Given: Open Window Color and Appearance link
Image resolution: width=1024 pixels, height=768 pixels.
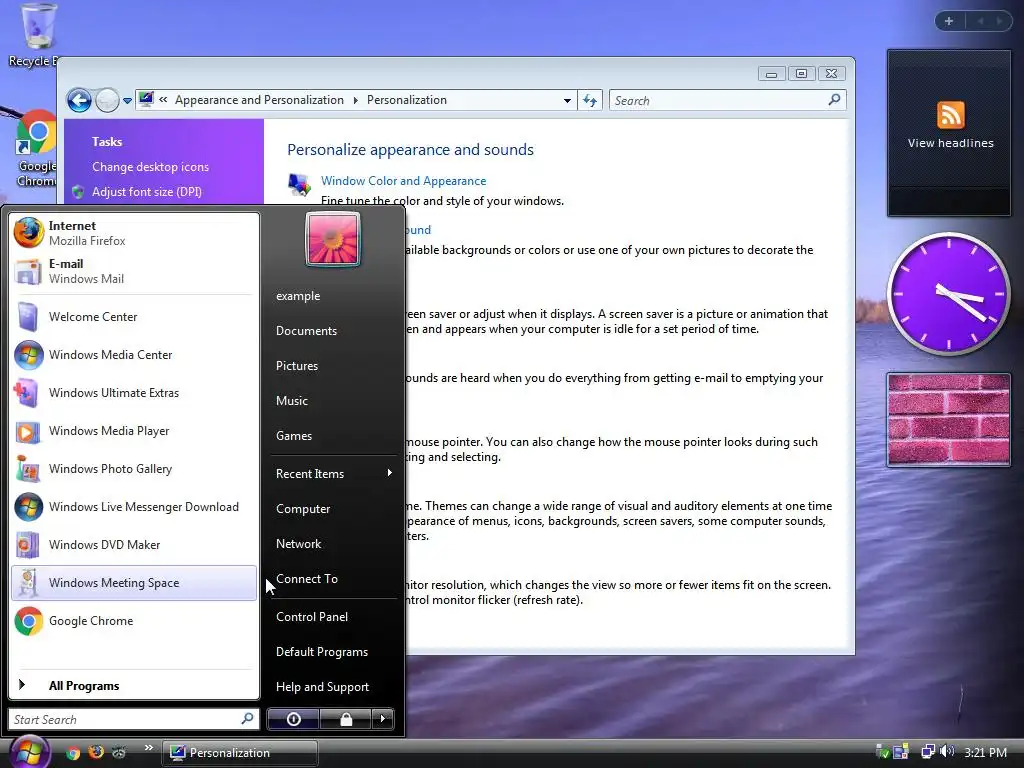Looking at the screenshot, I should click(x=404, y=181).
